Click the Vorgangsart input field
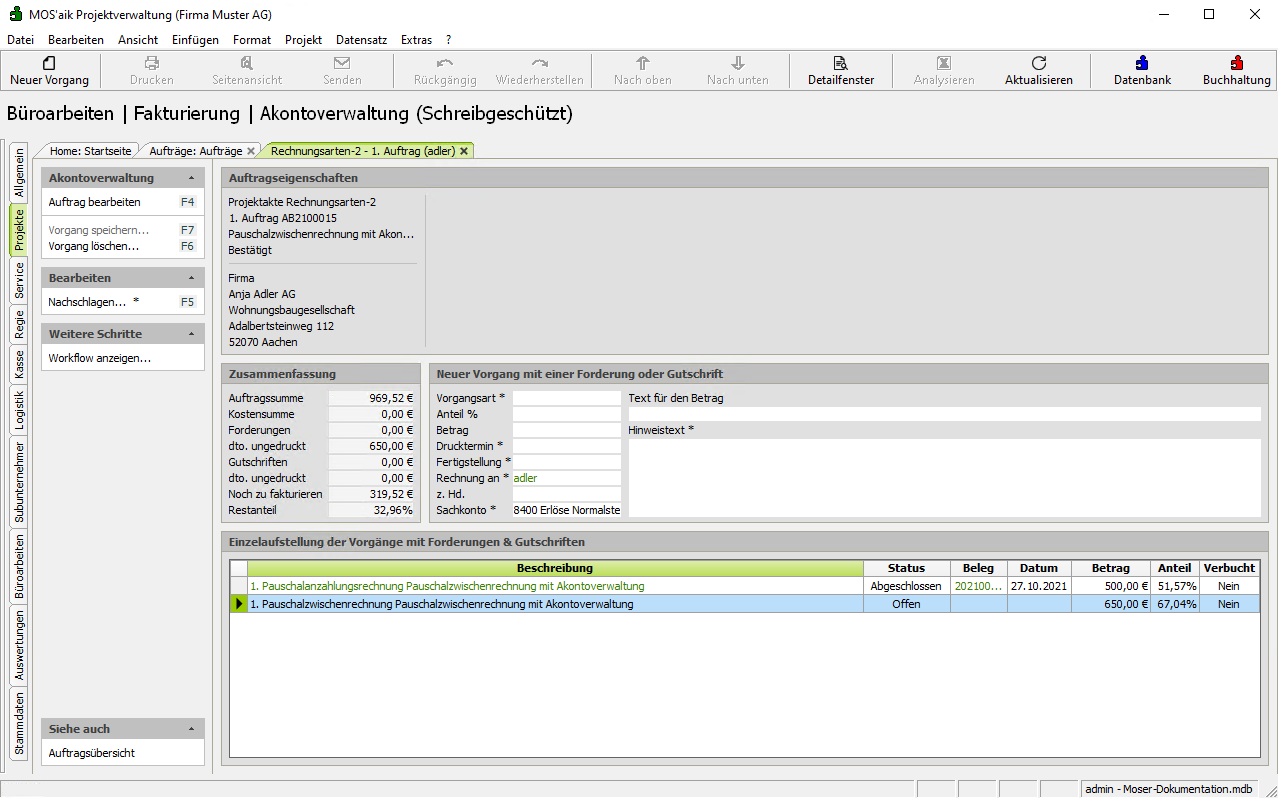This screenshot has width=1278, height=798. pyautogui.click(x=566, y=398)
